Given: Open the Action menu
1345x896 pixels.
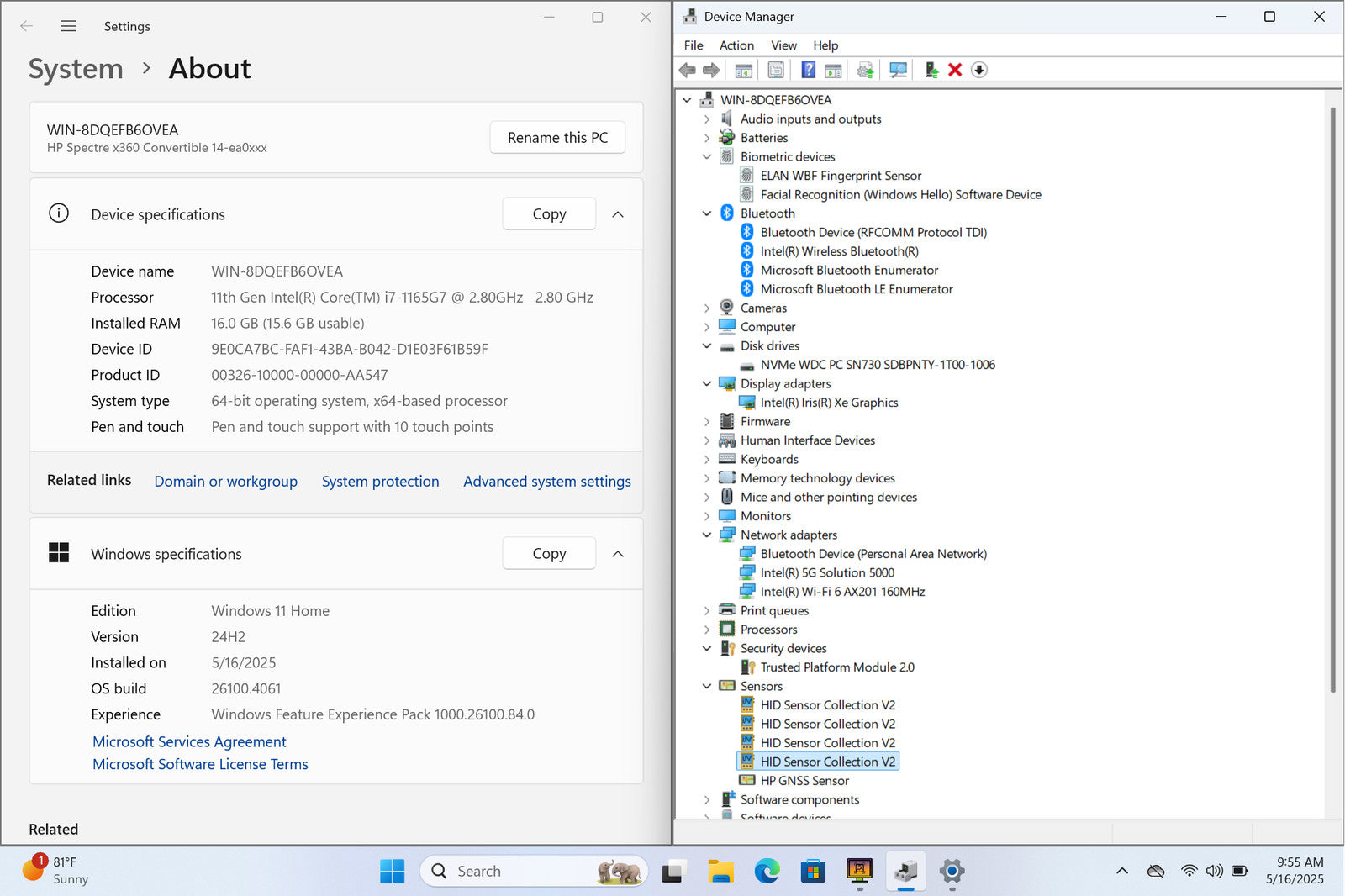Looking at the screenshot, I should [736, 45].
